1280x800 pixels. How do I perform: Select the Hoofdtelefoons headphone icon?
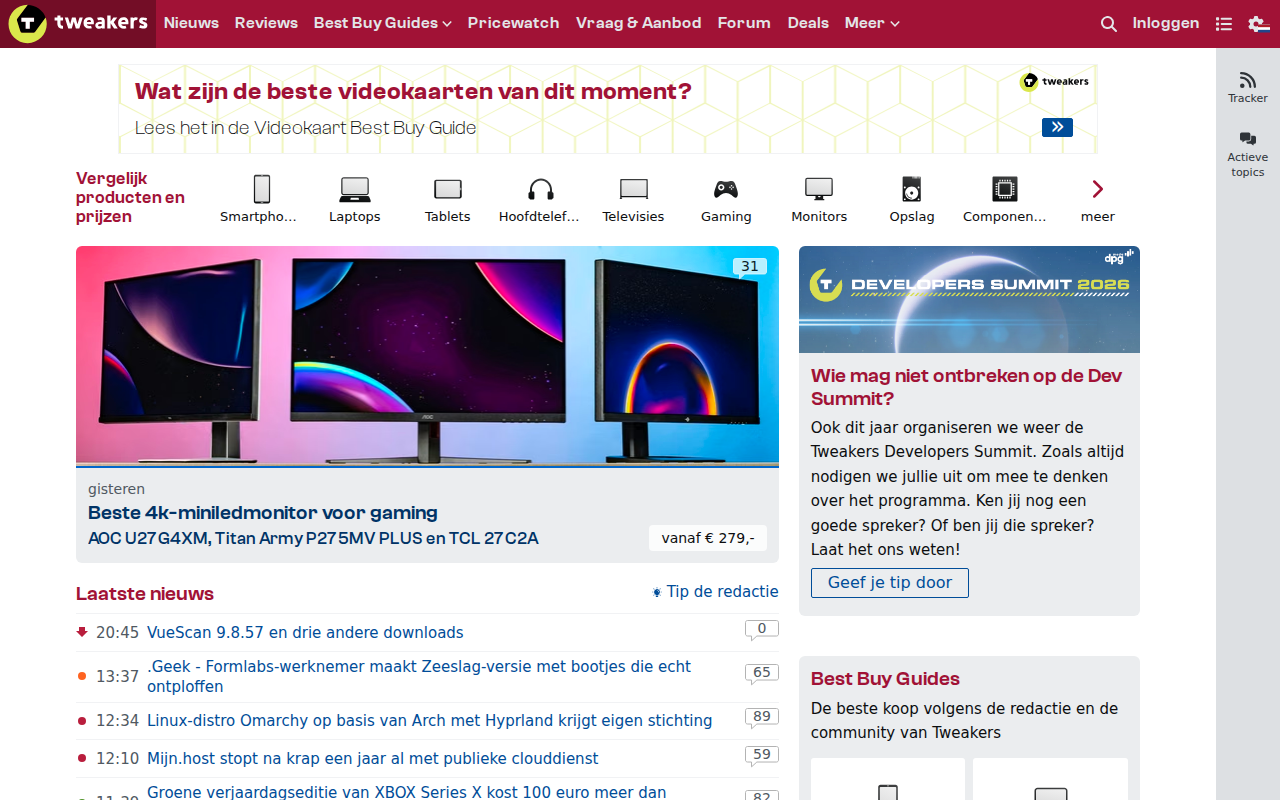click(x=541, y=189)
